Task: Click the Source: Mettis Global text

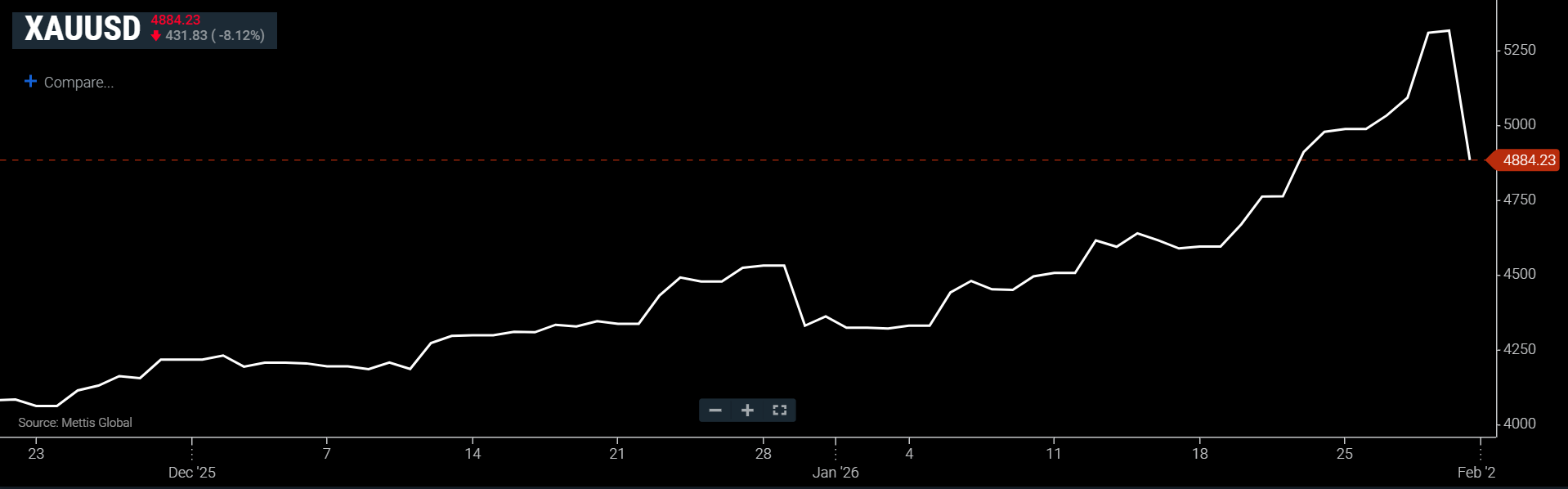Action: [x=75, y=423]
